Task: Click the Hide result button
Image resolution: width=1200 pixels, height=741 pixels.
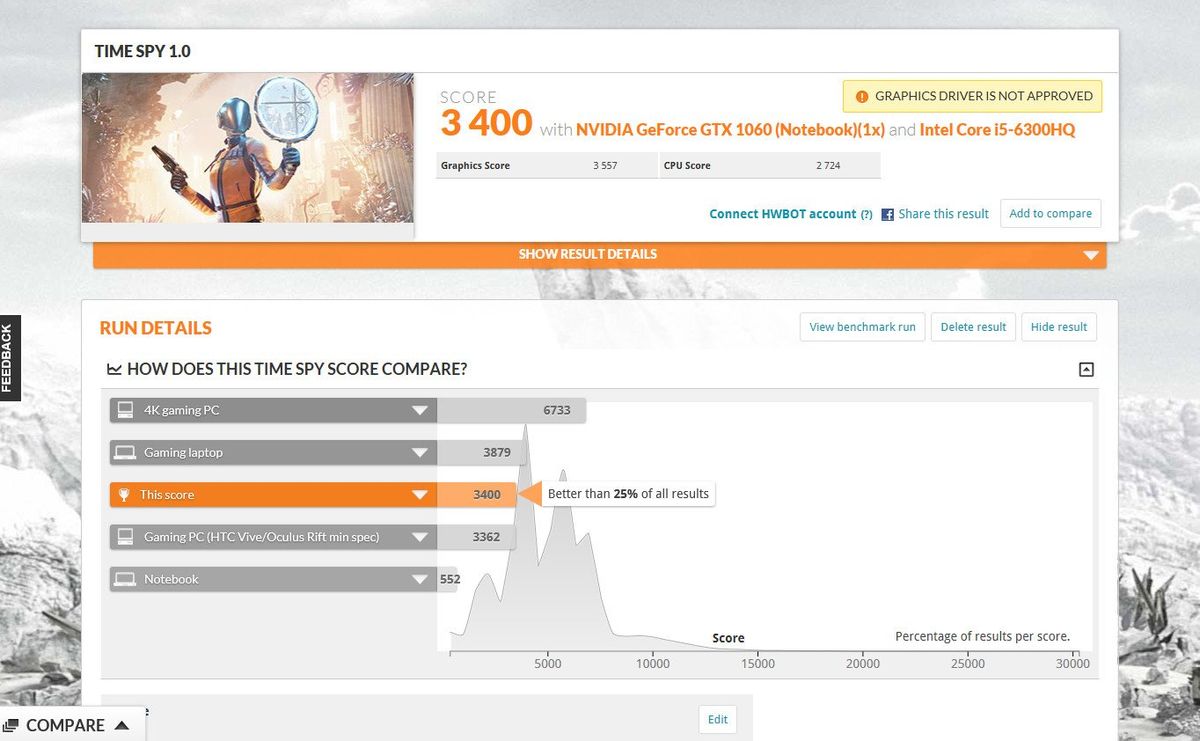Action: [1059, 327]
